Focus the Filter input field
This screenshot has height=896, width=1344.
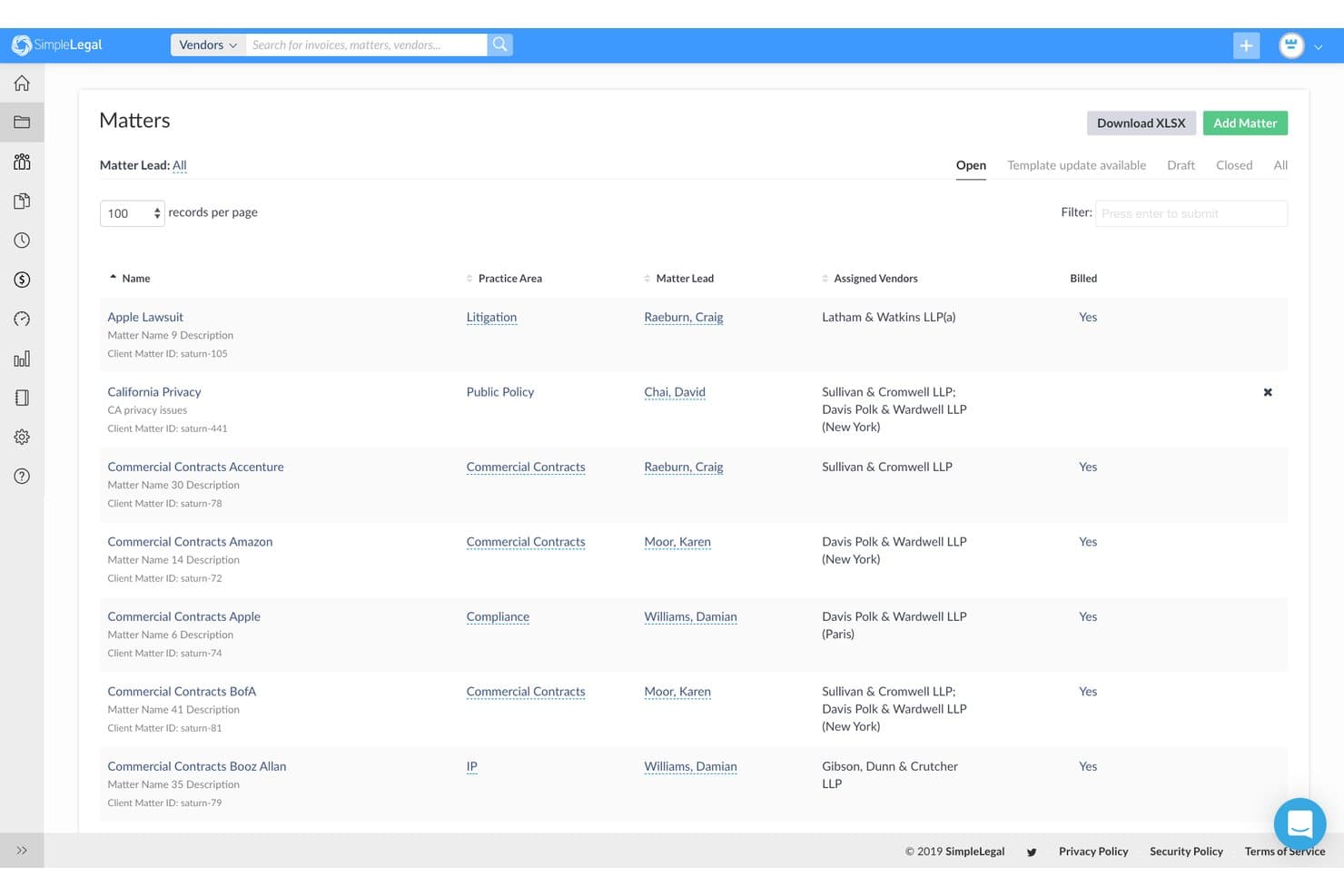point(1191,213)
